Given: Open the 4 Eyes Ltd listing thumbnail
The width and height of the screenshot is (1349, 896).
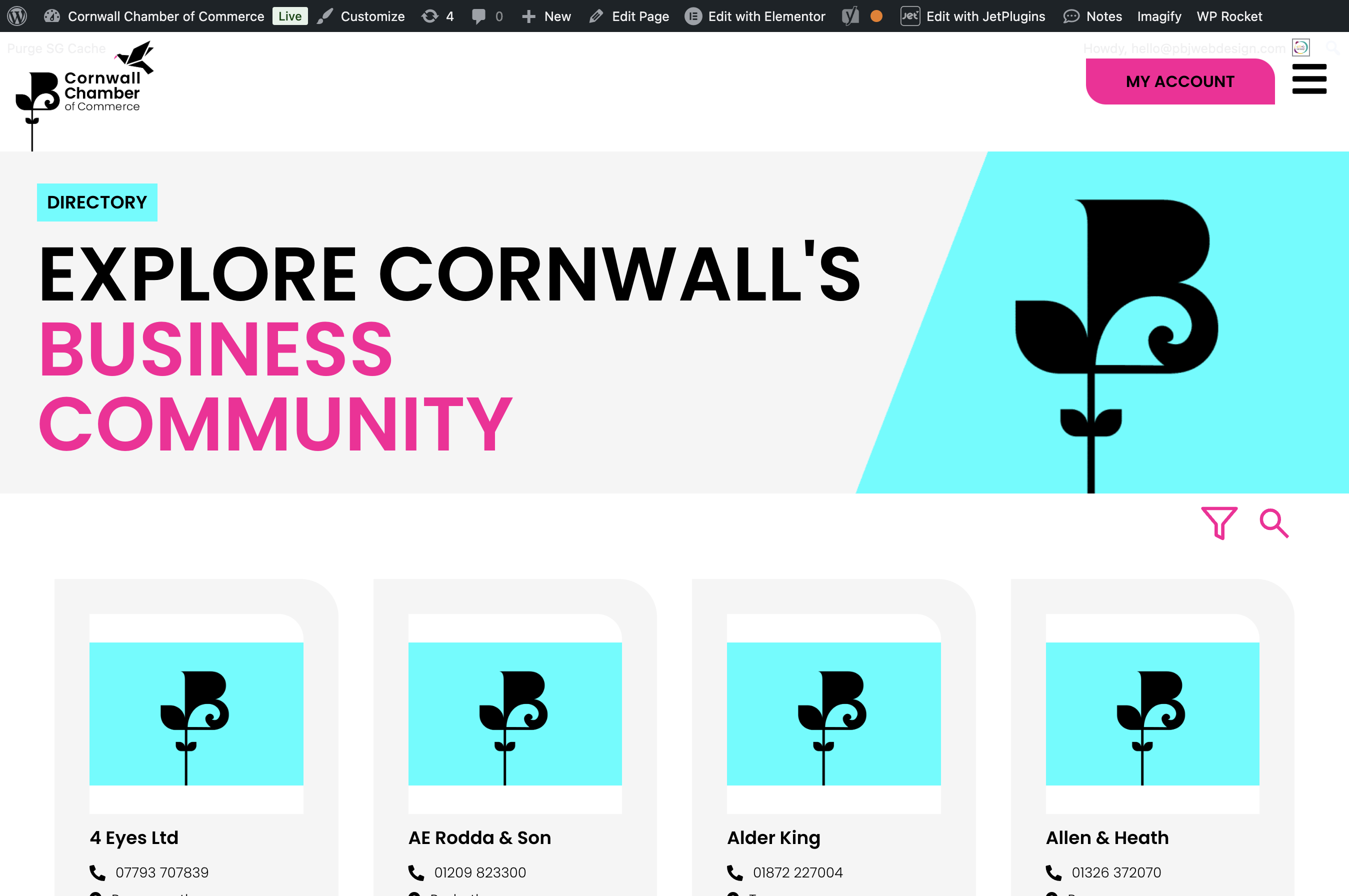Looking at the screenshot, I should (196, 713).
